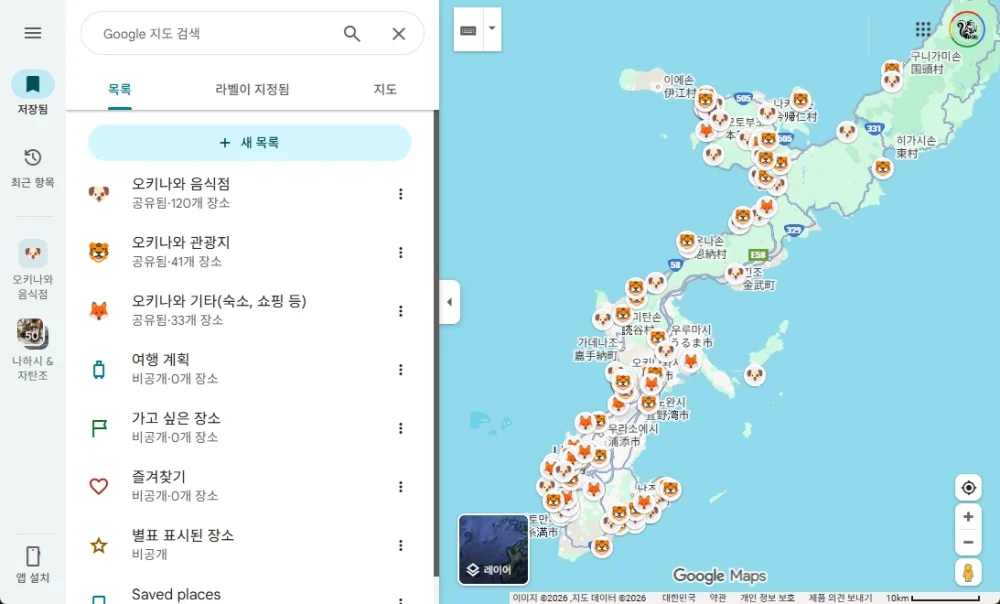This screenshot has width=1000, height=604.
Task: Click the my location target button
Action: coord(967,487)
